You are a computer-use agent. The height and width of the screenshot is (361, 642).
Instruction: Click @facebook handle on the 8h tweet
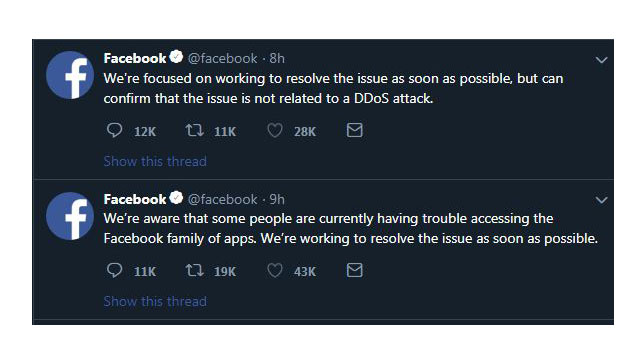click(x=223, y=59)
